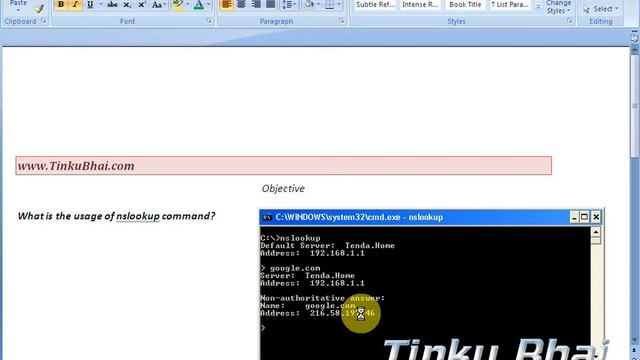Open the Line Spacing options
This screenshot has width=640, height=360.
click(x=288, y=5)
